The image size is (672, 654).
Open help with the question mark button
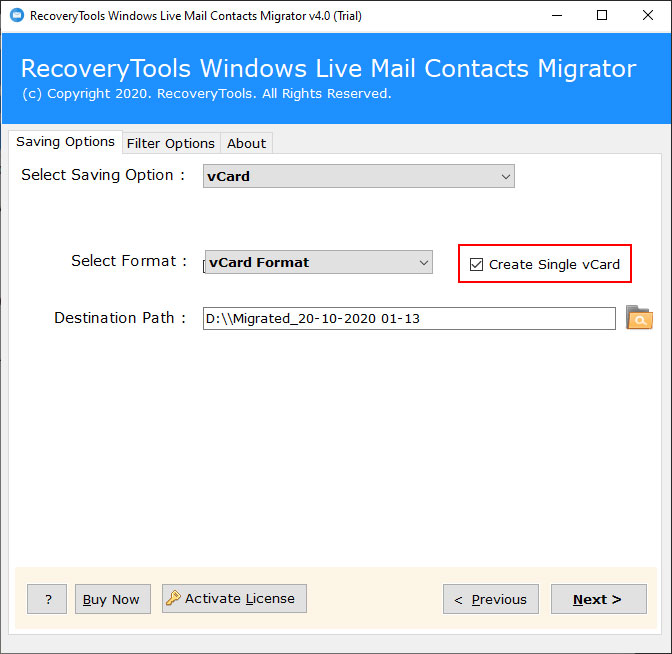[47, 599]
